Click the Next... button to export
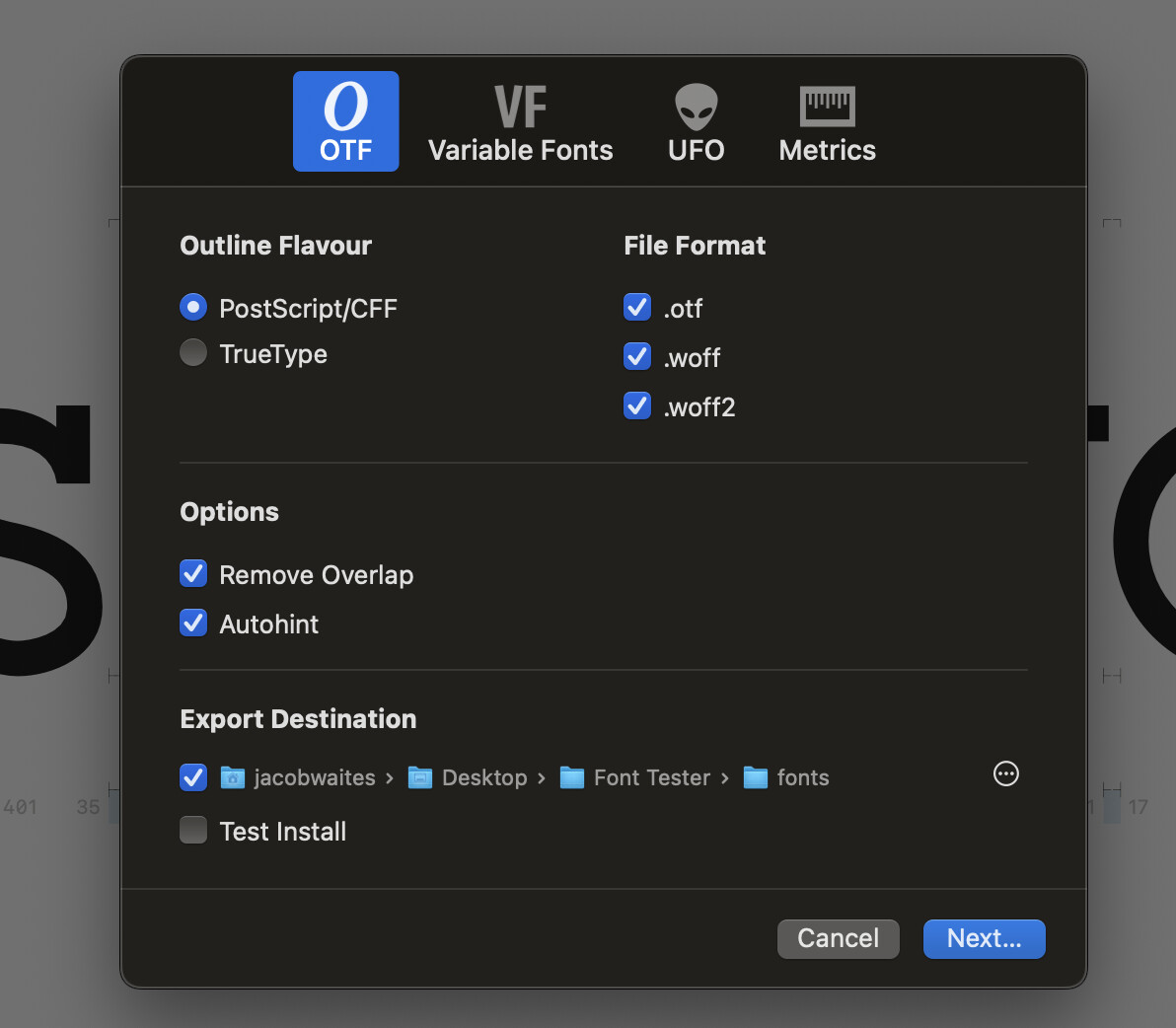Viewport: 1176px width, 1028px height. (984, 938)
